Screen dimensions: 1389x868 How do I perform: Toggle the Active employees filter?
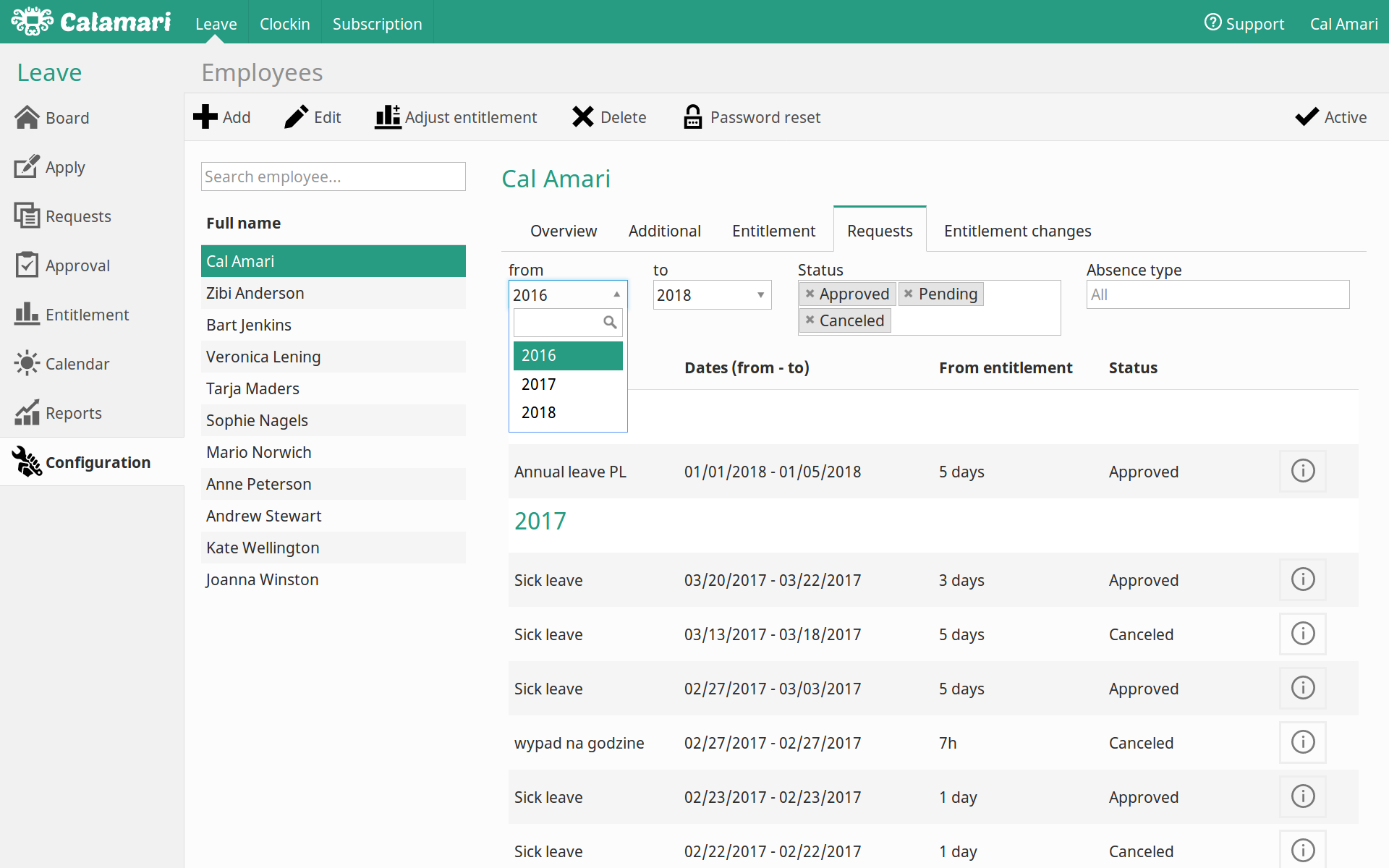1330,117
